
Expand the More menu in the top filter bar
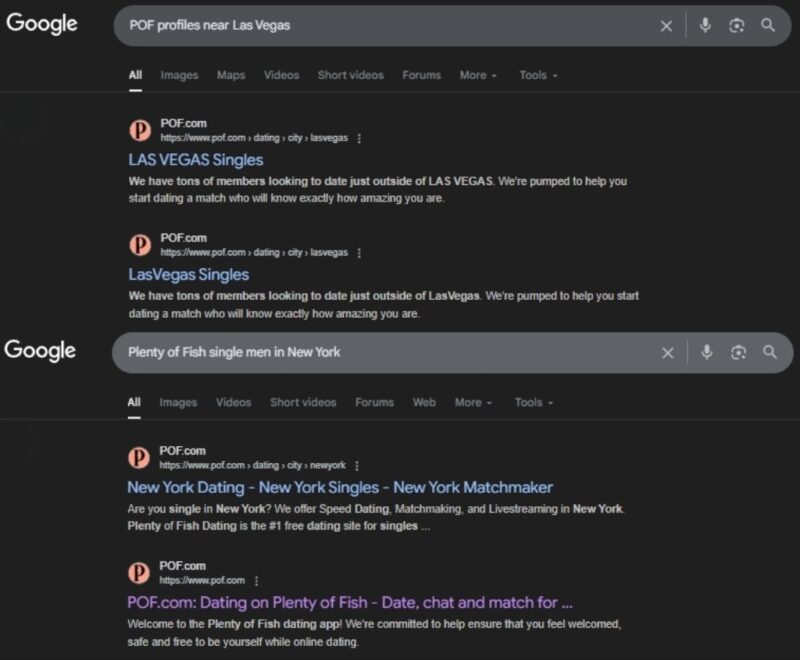pyautogui.click(x=474, y=75)
